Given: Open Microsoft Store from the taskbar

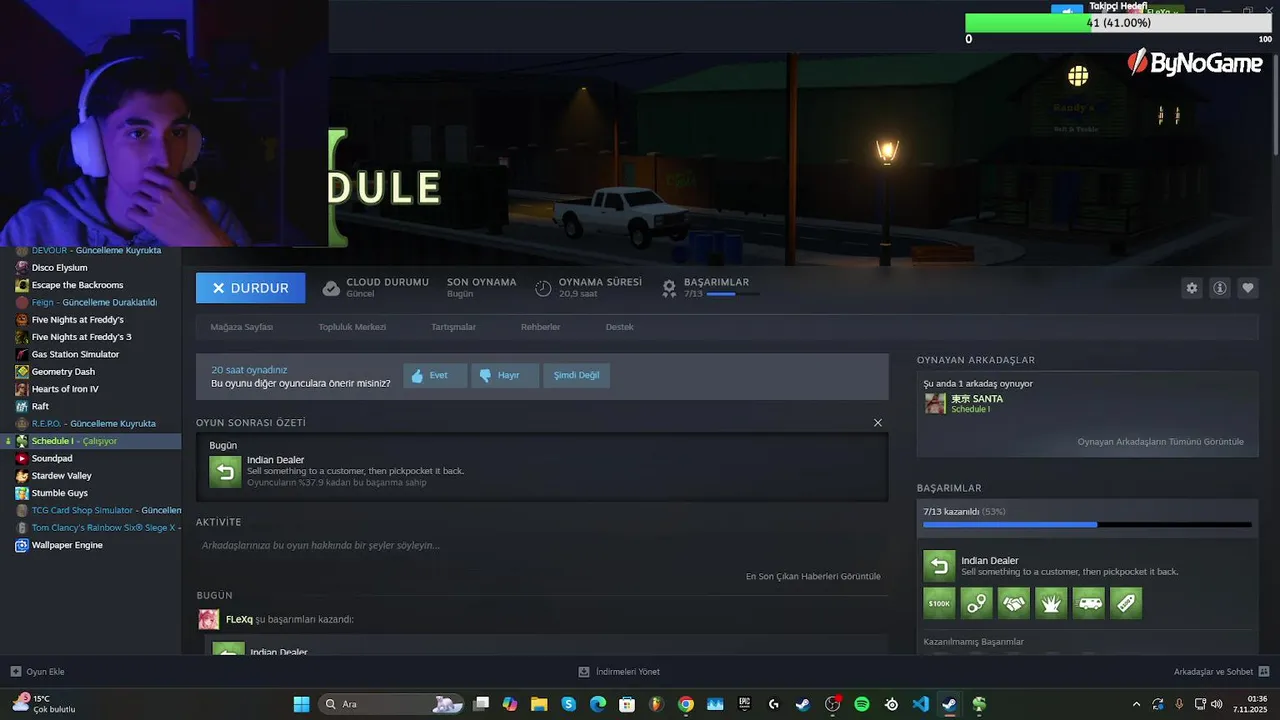Looking at the screenshot, I should (627, 704).
